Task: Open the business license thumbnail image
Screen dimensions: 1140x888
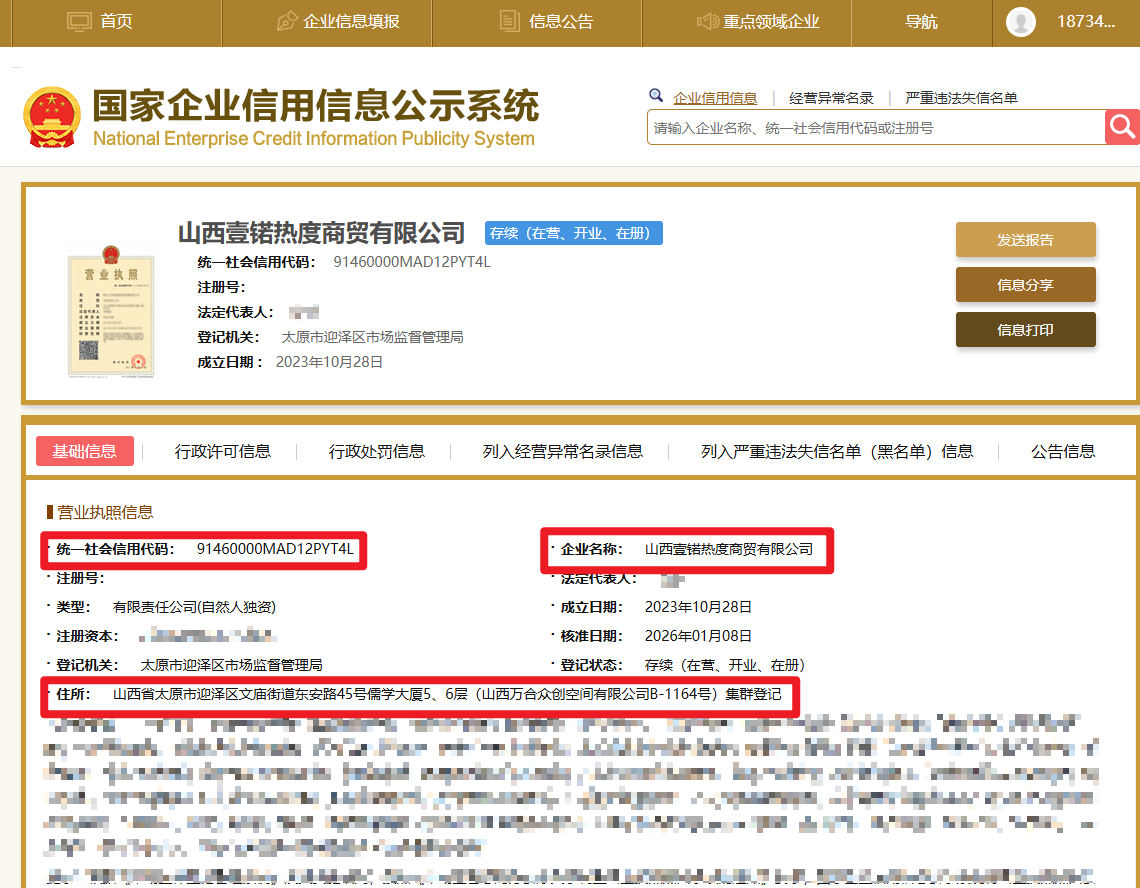Action: [111, 311]
